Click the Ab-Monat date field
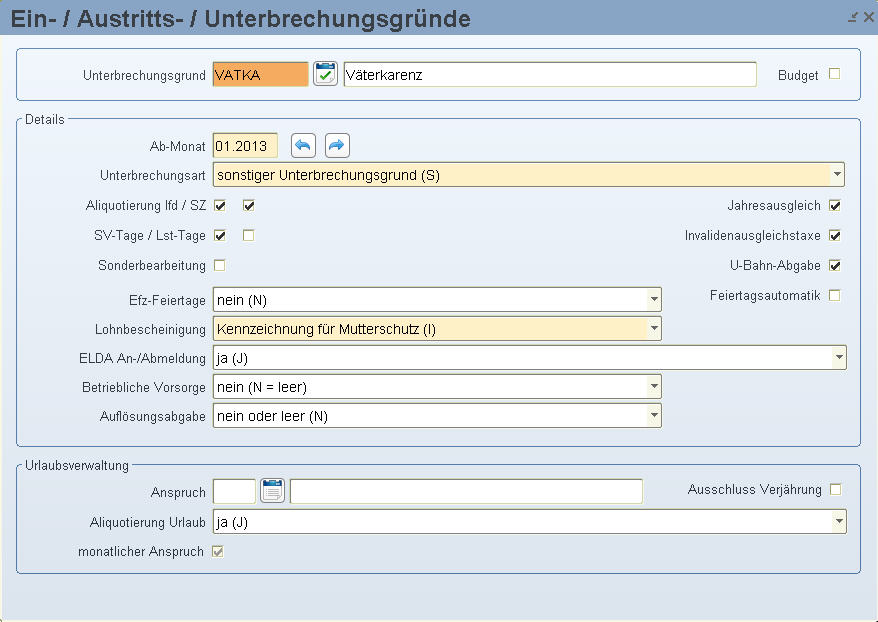 (x=245, y=146)
